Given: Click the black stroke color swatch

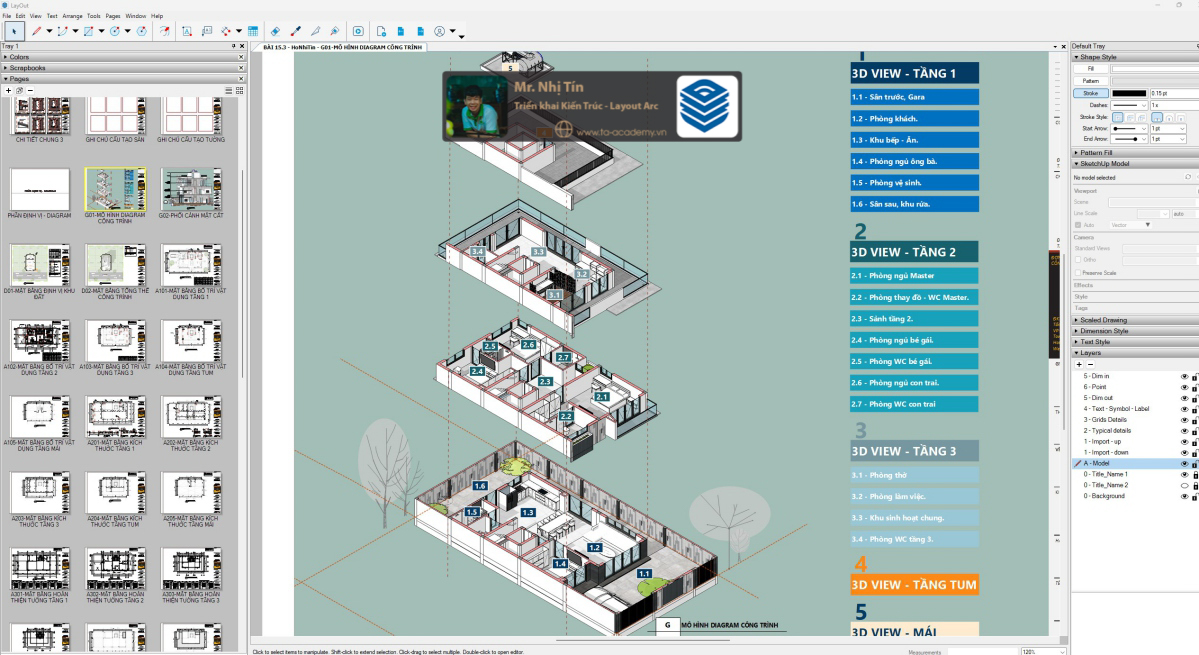Looking at the screenshot, I should (1129, 93).
